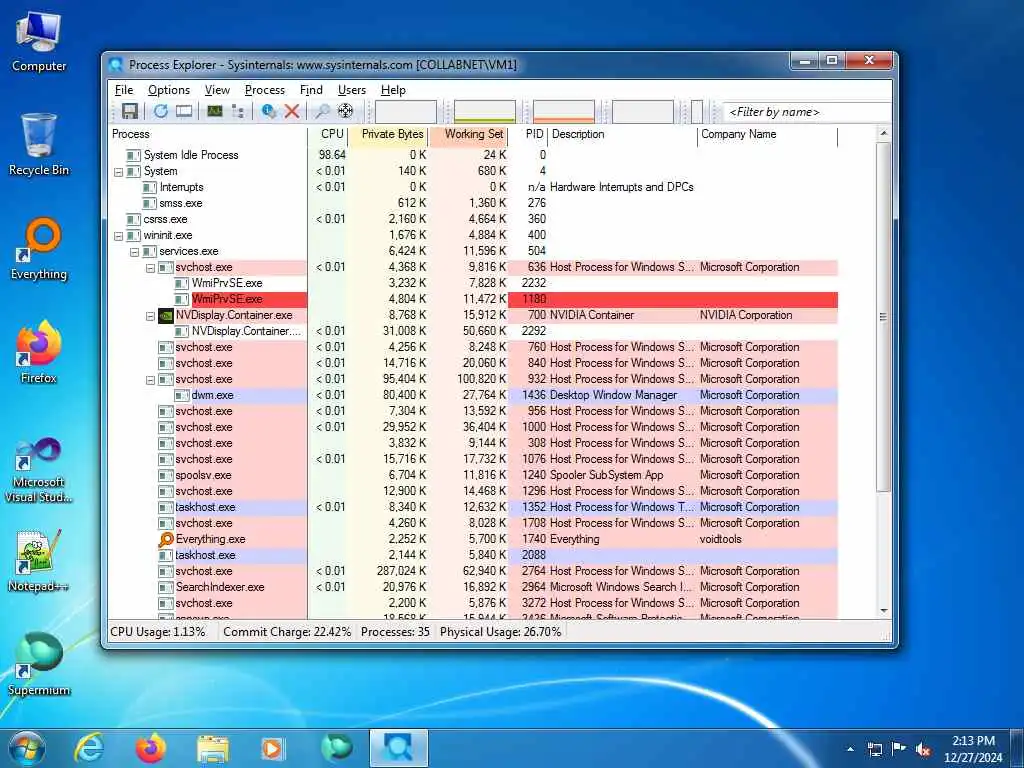Select the Microsoft Visual Studio desktop shortcut
1024x768 pixels.
coord(39,470)
